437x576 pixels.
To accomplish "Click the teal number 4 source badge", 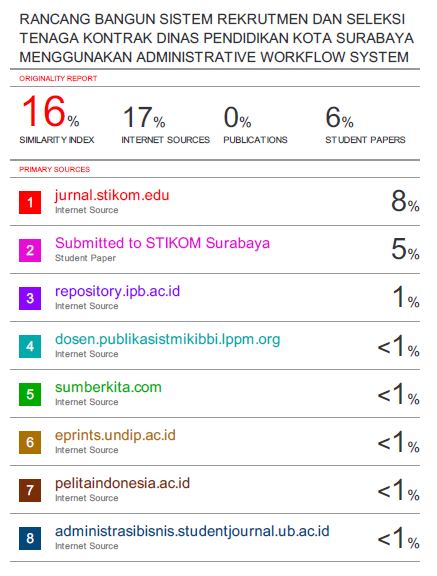I will click(30, 346).
